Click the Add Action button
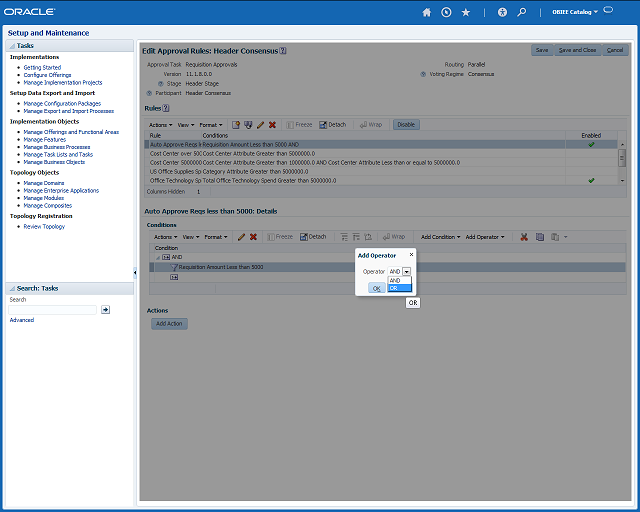This screenshot has height=512, width=640. (169, 324)
